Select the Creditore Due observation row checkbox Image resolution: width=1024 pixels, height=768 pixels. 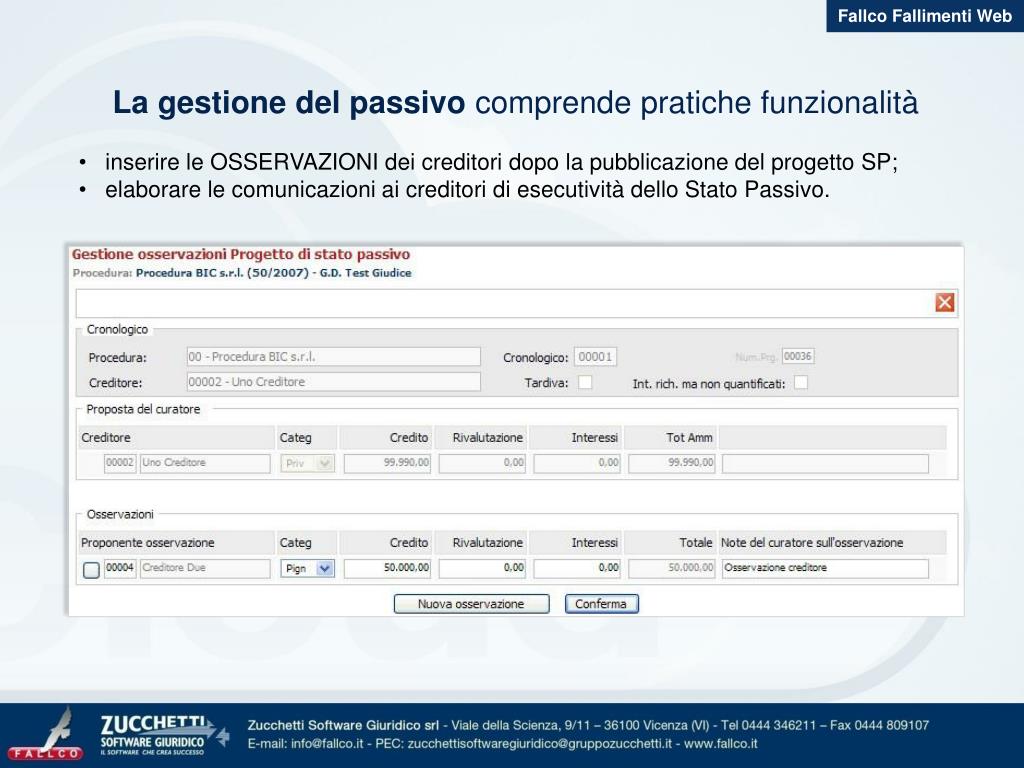pos(91,569)
